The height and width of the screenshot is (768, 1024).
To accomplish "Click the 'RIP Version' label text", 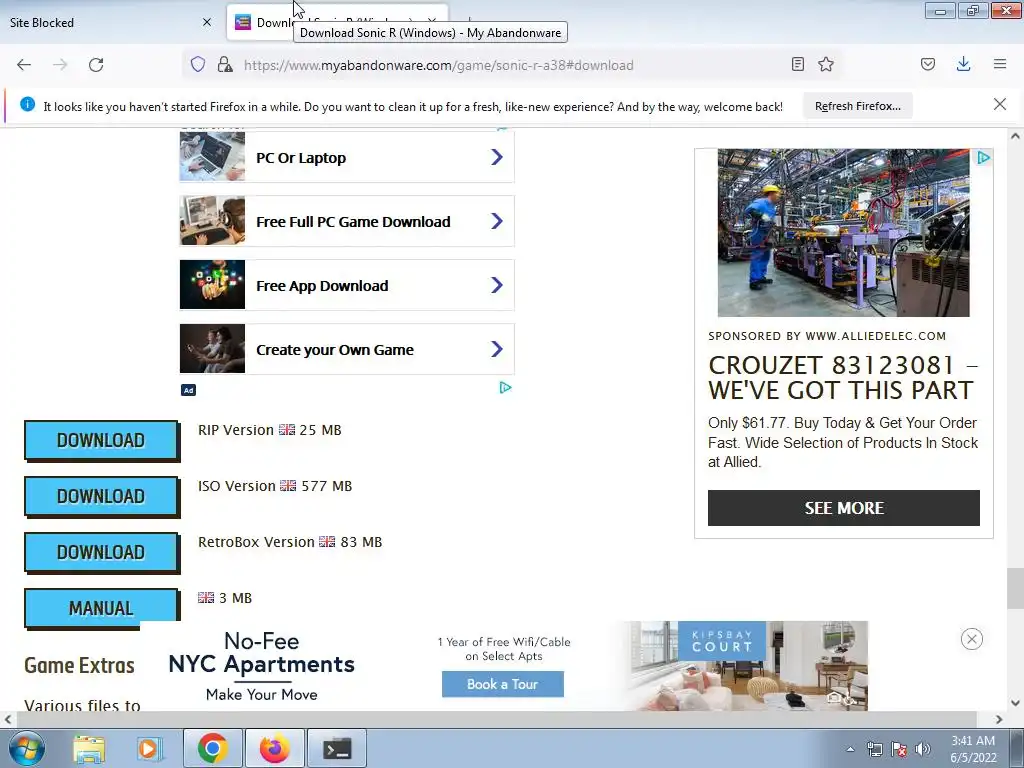I will [236, 430].
